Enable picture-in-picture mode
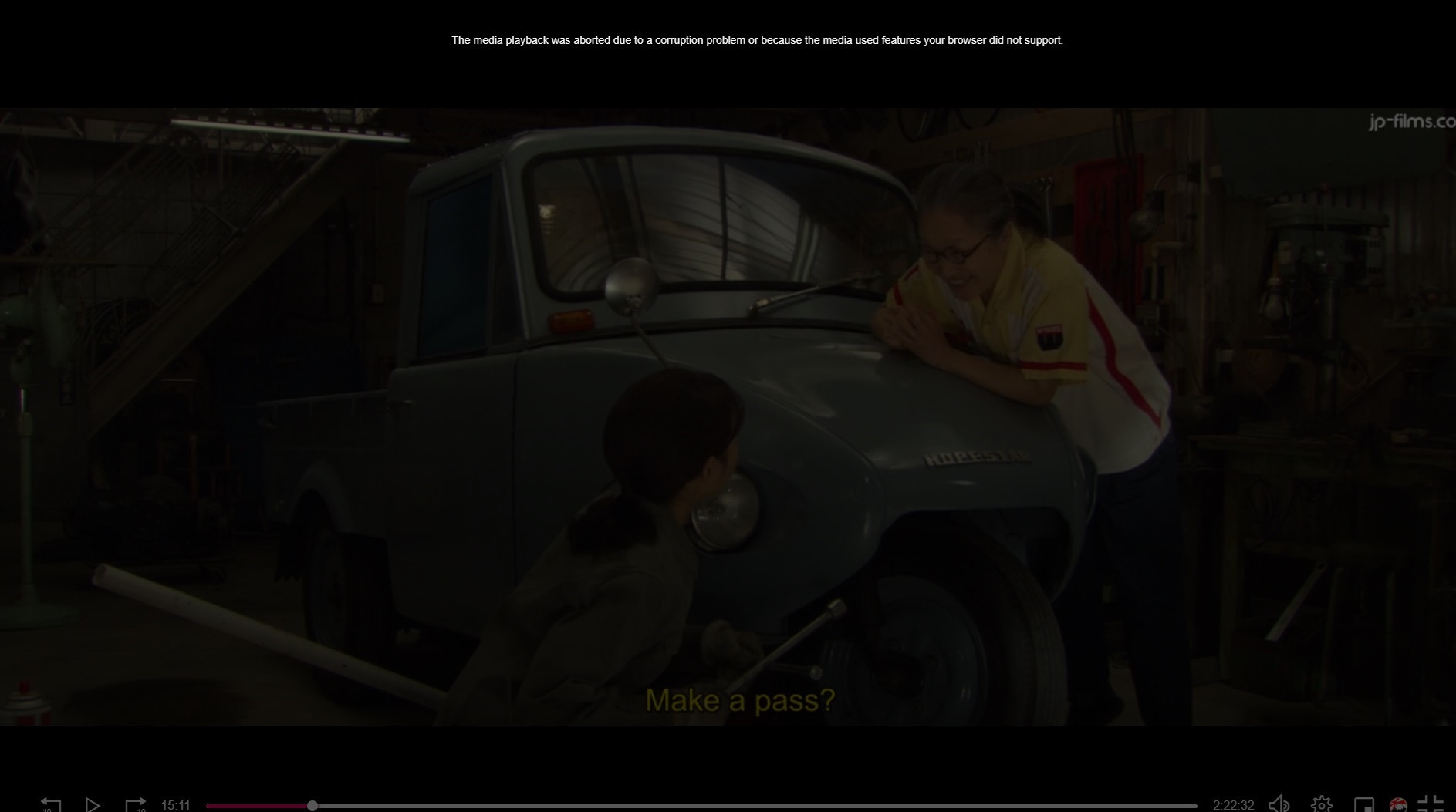1456x812 pixels. click(x=1363, y=805)
